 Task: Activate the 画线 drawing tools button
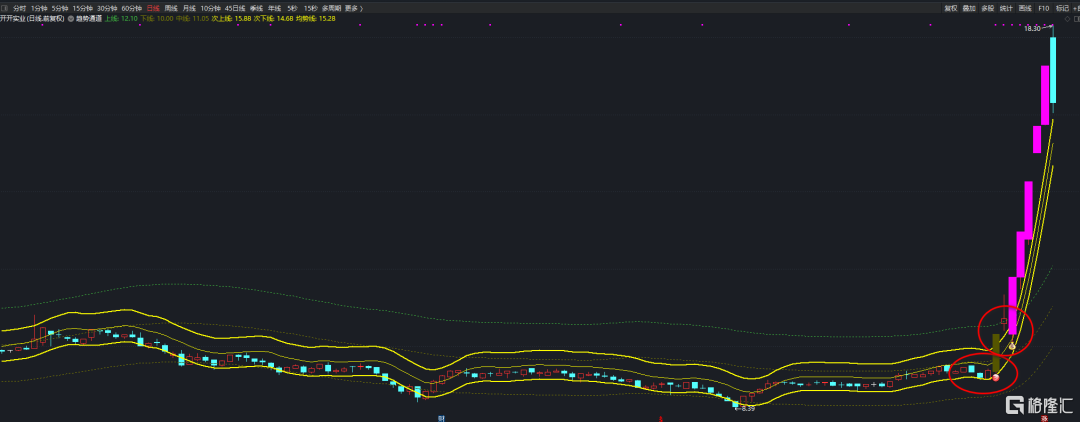tap(1025, 8)
